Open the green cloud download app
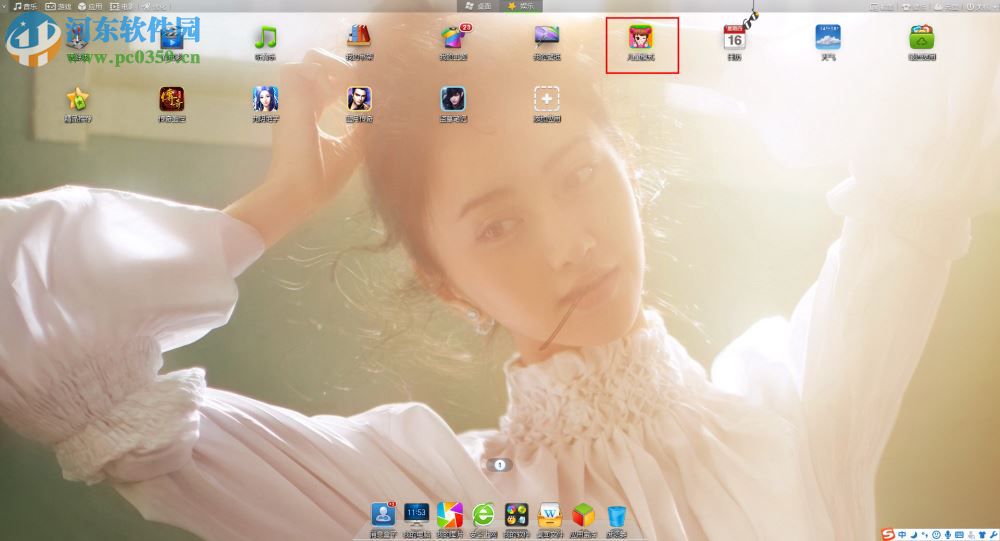 922,38
